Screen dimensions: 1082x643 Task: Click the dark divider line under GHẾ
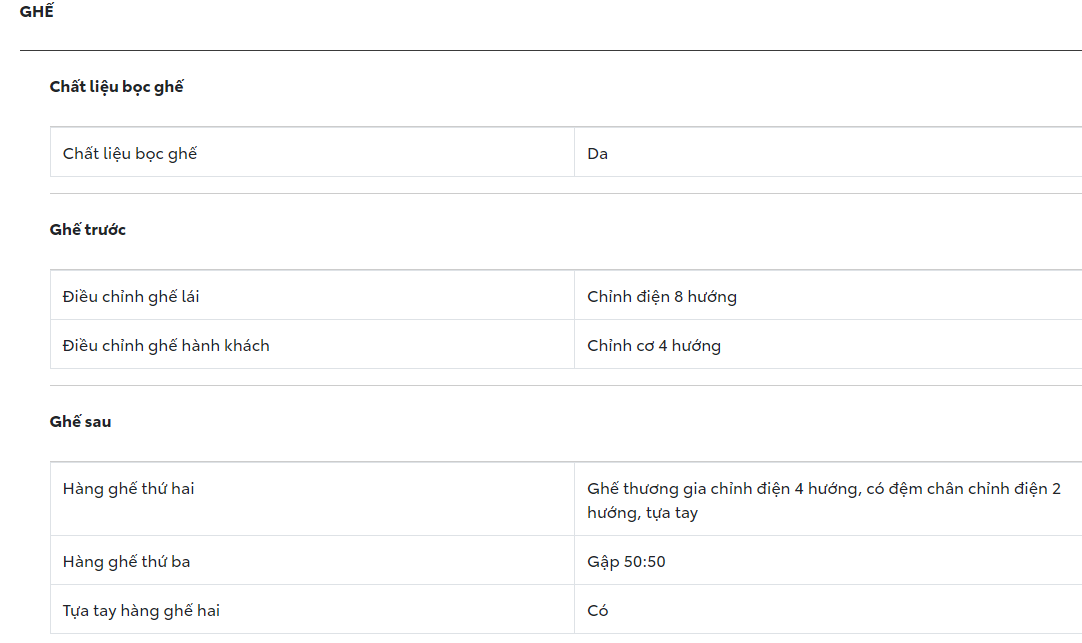[550, 50]
